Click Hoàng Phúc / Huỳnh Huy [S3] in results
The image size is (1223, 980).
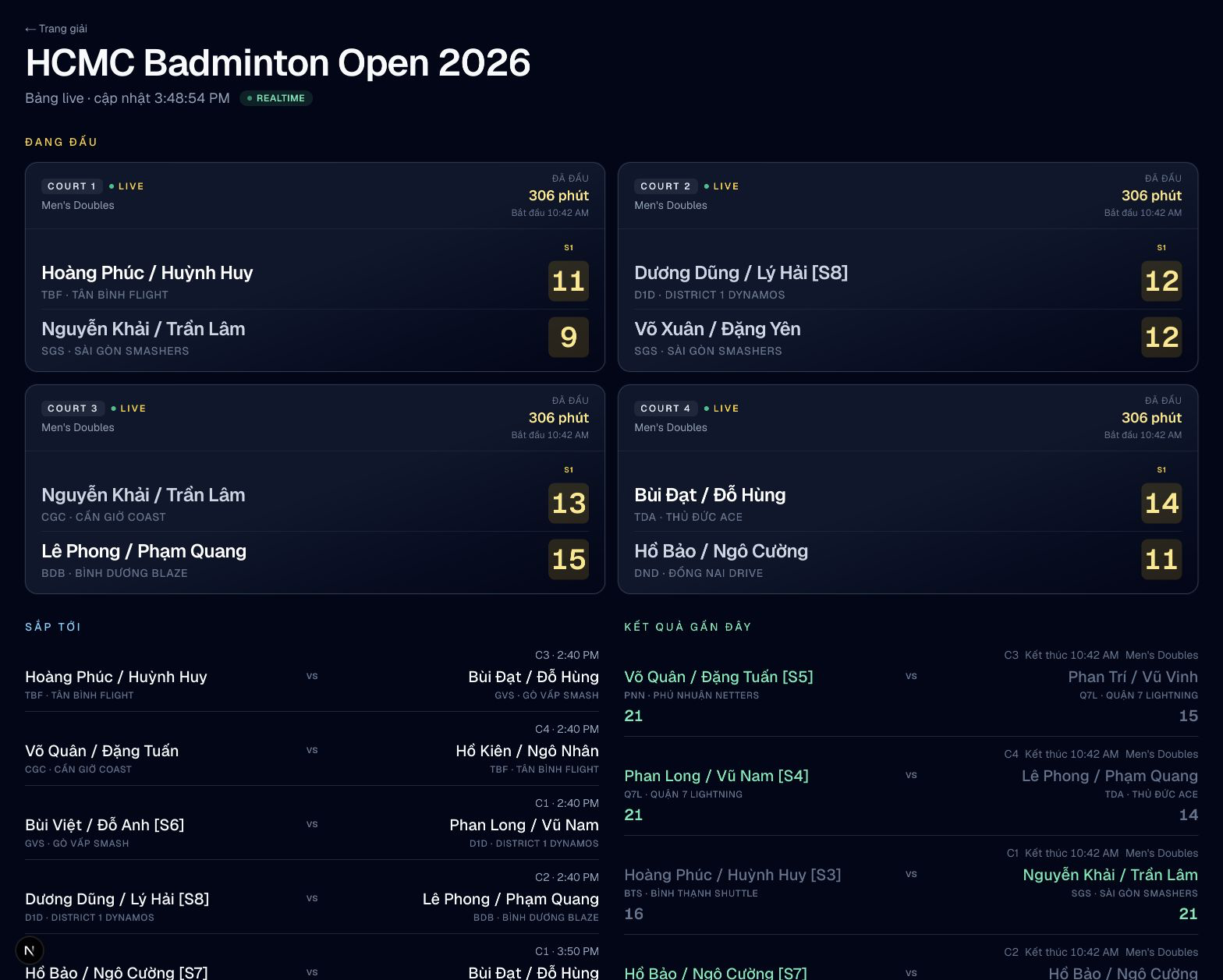point(732,875)
